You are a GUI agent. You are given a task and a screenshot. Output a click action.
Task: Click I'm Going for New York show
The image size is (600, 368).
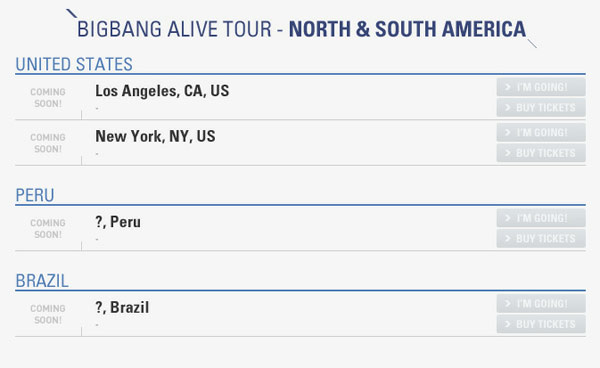541,132
